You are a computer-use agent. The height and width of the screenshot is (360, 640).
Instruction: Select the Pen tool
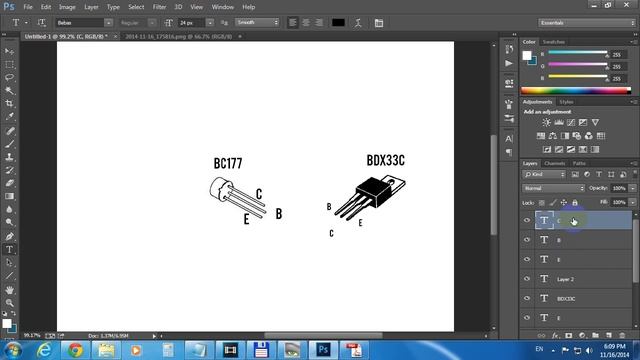pyautogui.click(x=9, y=236)
